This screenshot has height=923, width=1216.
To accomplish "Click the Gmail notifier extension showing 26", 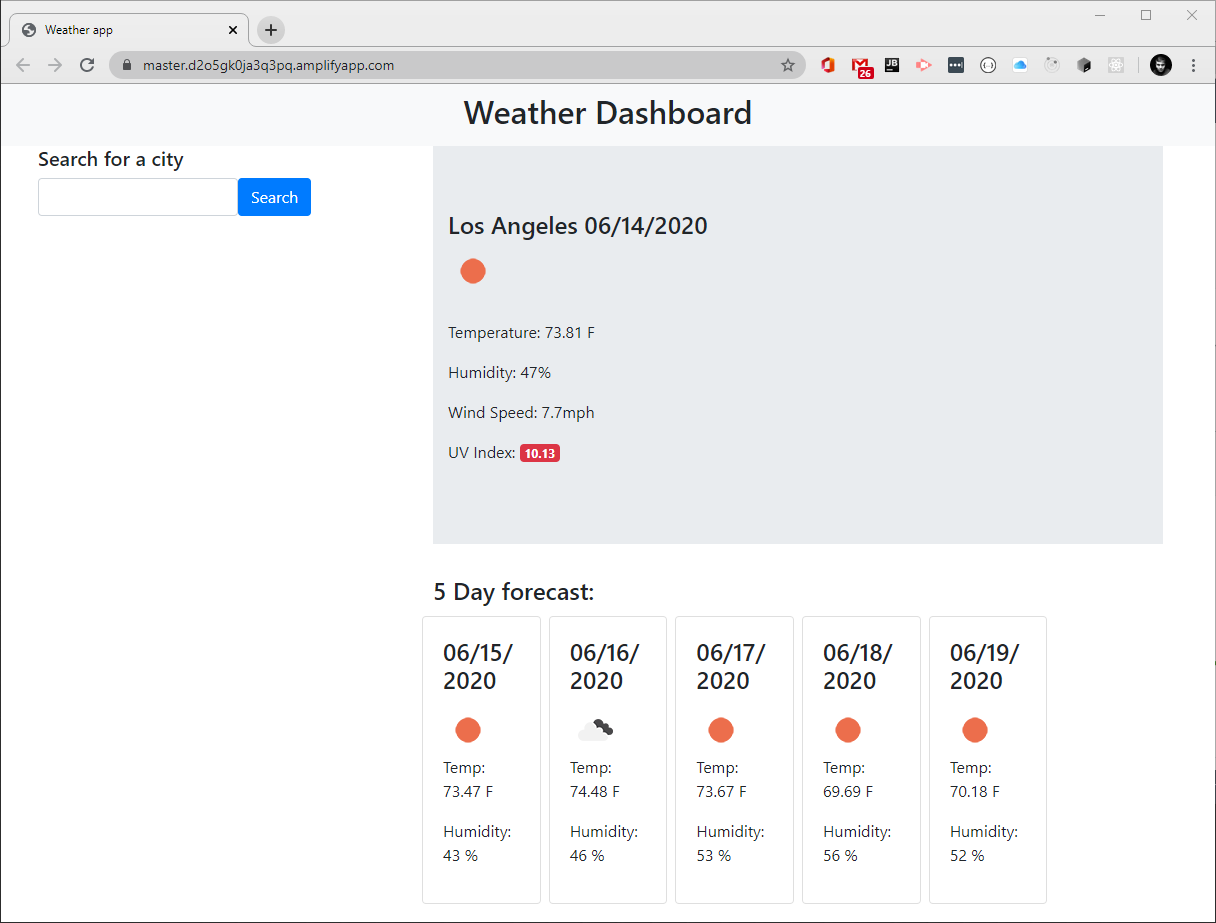I will (x=863, y=64).
